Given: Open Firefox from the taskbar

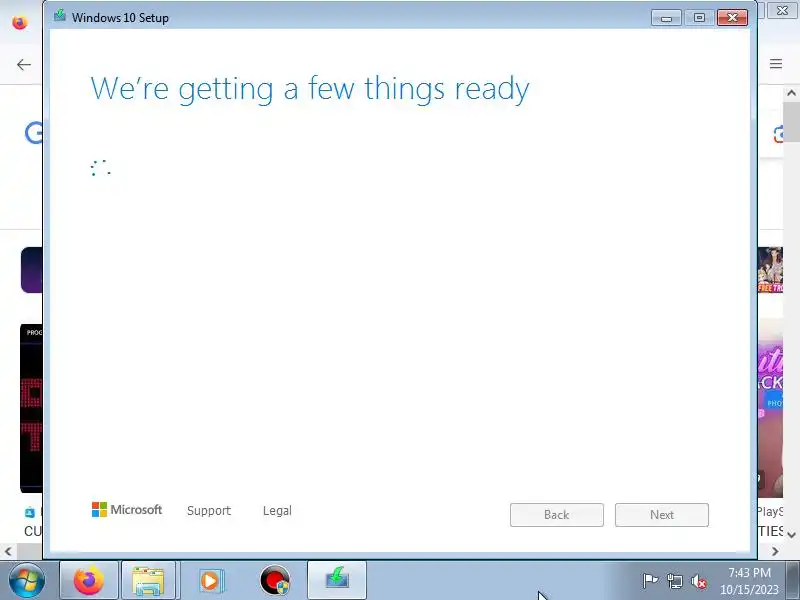Looking at the screenshot, I should click(89, 581).
